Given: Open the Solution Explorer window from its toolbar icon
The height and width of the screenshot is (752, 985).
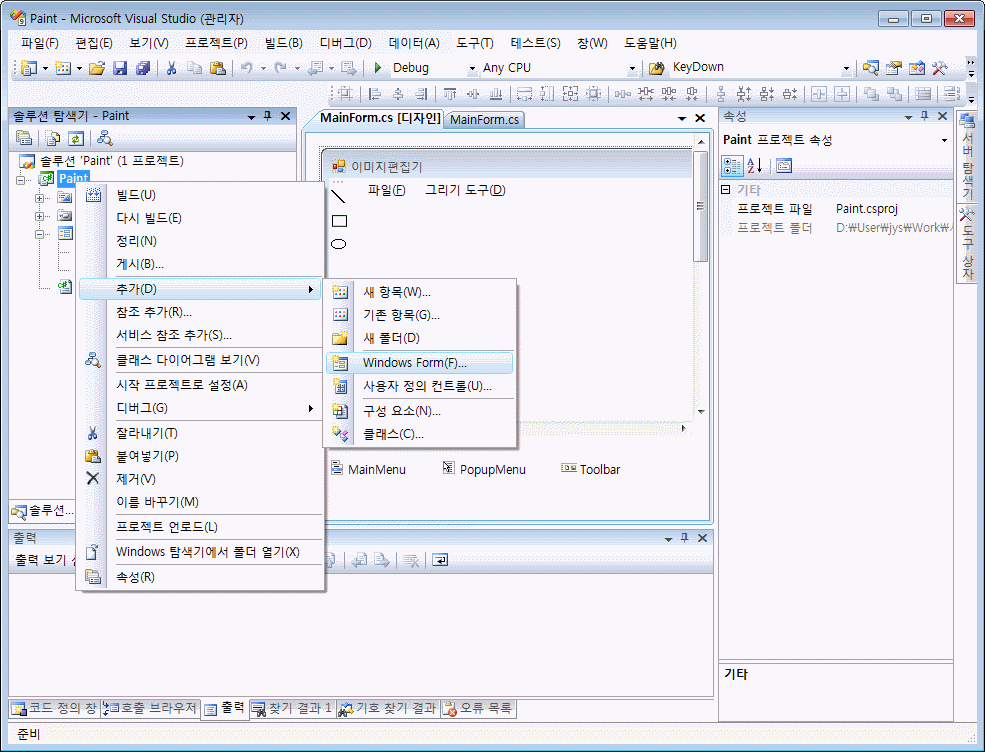Looking at the screenshot, I should (871, 68).
